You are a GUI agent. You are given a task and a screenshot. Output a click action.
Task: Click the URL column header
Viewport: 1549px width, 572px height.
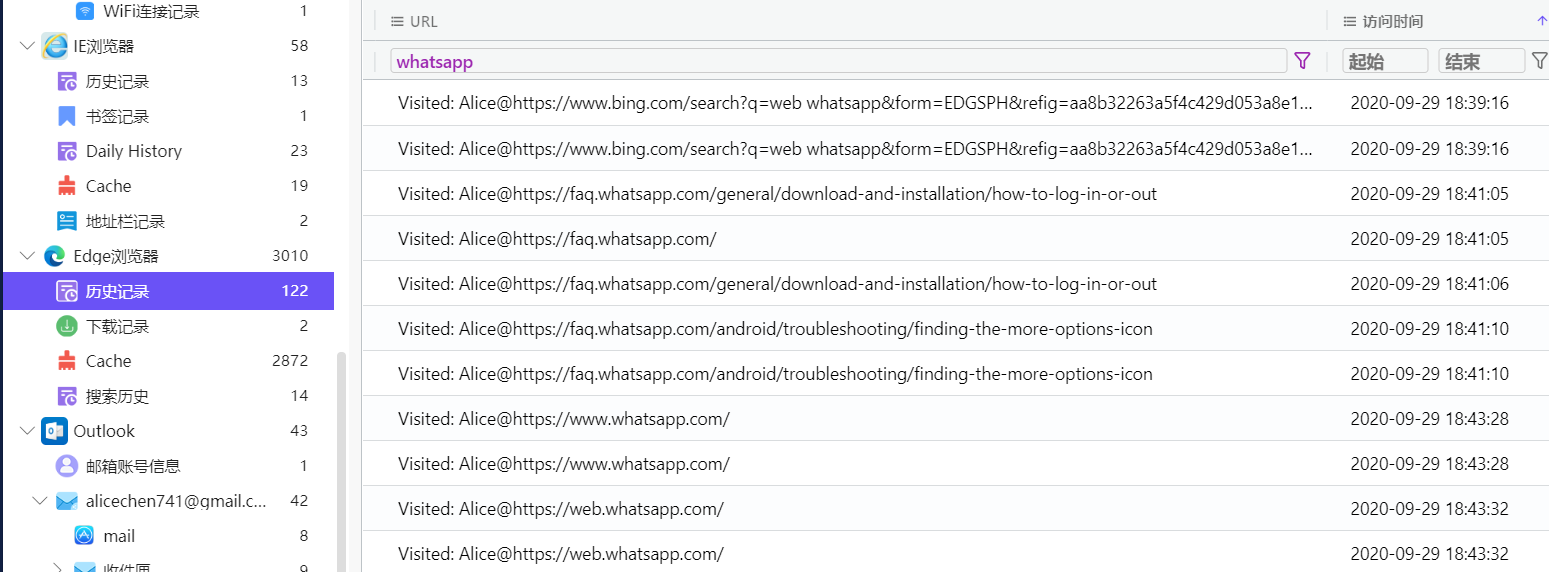[x=423, y=21]
